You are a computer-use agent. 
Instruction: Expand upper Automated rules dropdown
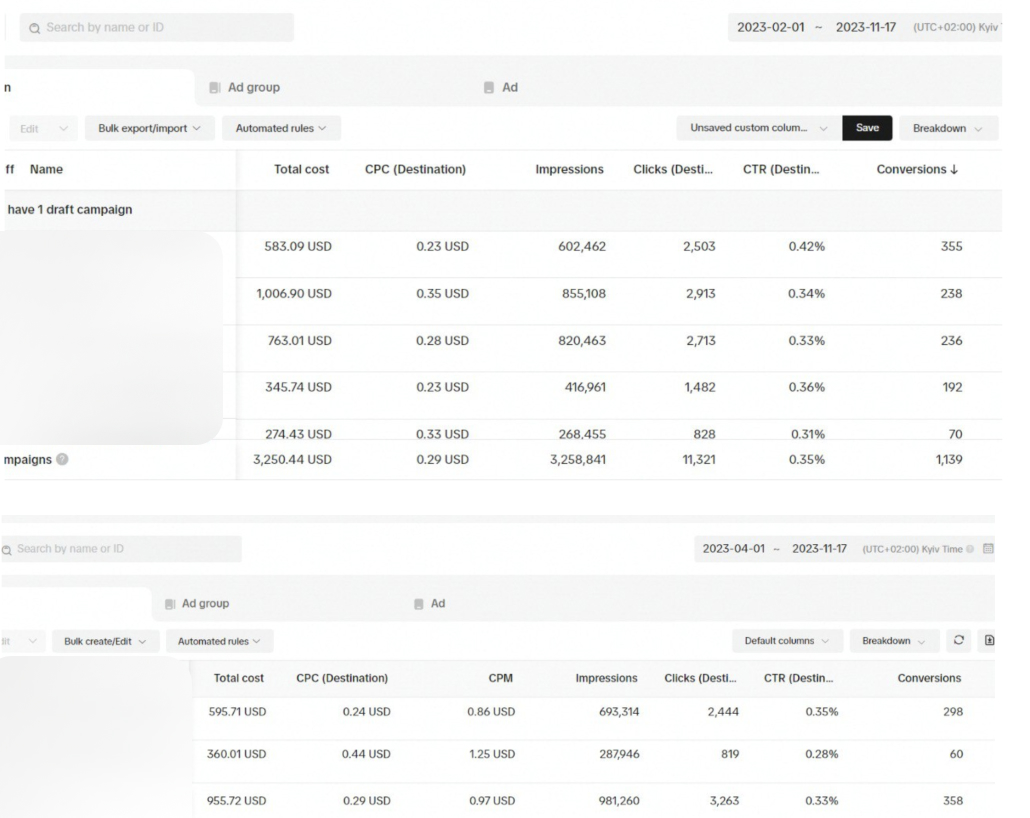click(281, 128)
